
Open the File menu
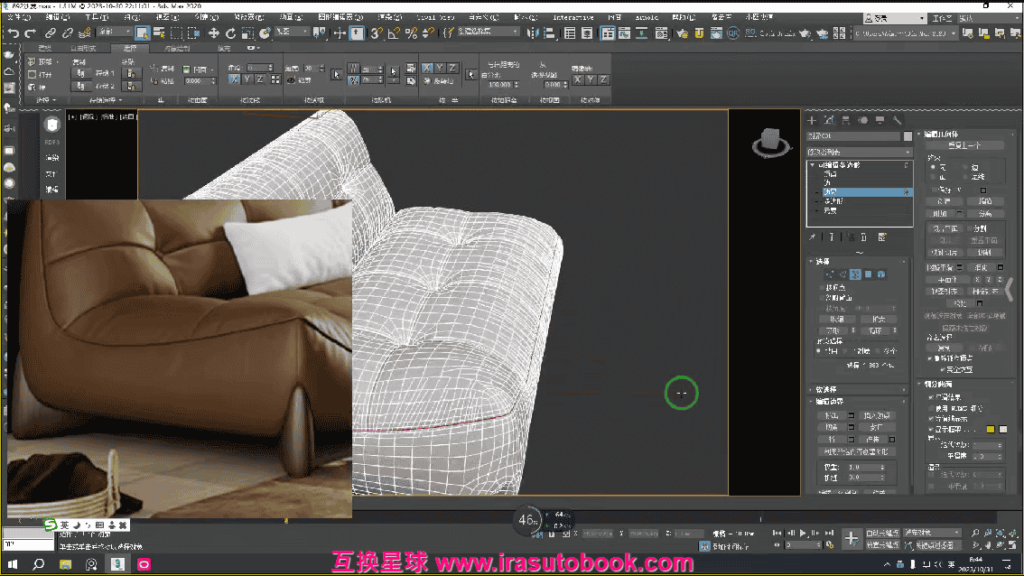click(18, 17)
